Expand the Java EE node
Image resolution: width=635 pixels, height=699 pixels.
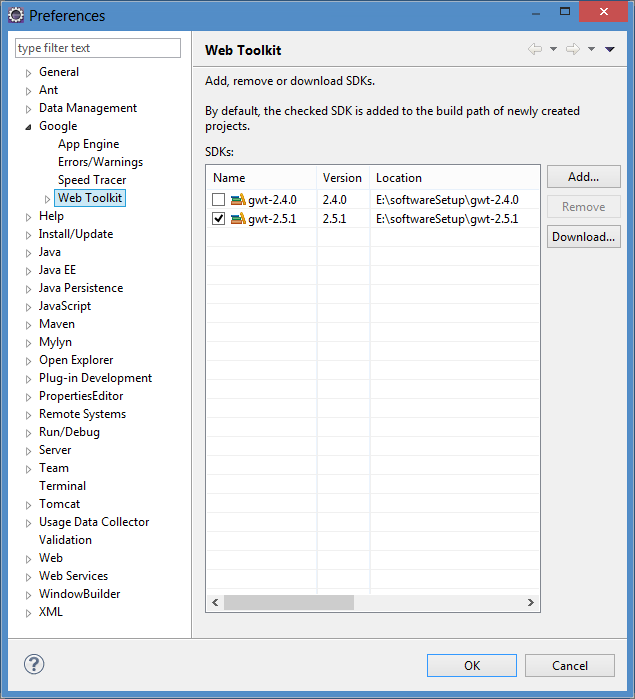point(29,271)
